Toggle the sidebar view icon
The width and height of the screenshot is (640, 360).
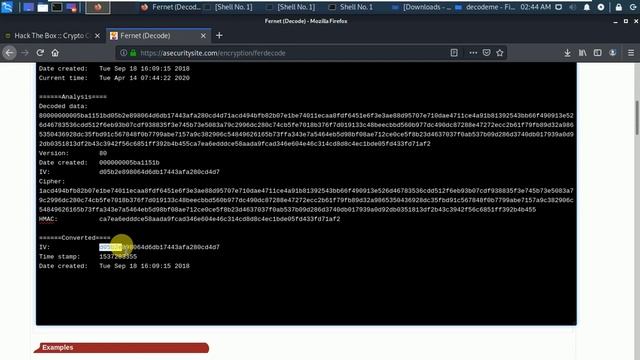598,53
